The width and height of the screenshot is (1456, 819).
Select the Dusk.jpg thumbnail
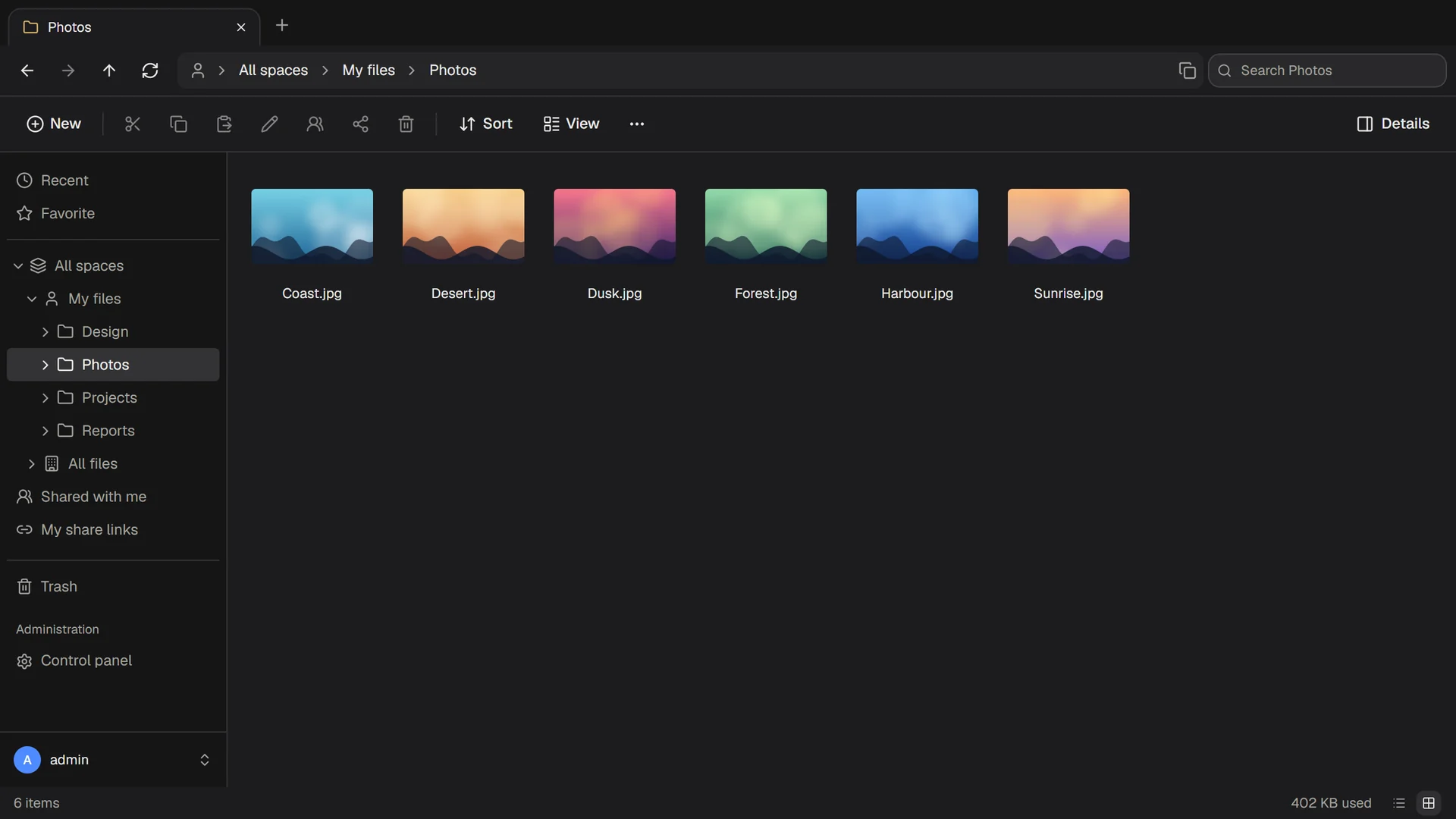click(x=614, y=226)
